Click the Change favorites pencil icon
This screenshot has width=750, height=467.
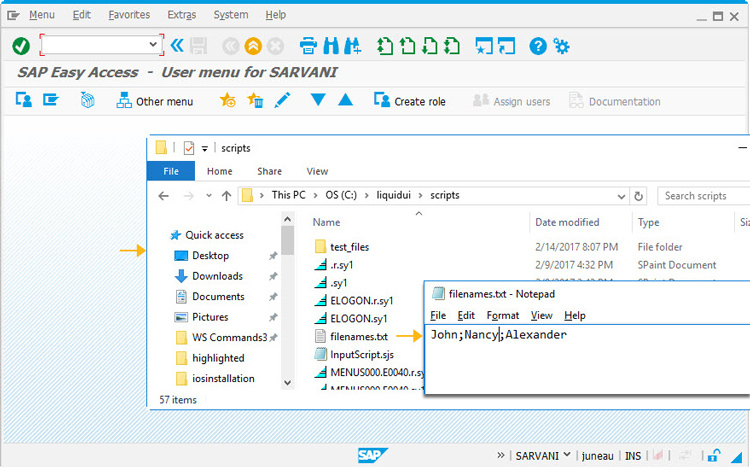click(x=282, y=100)
